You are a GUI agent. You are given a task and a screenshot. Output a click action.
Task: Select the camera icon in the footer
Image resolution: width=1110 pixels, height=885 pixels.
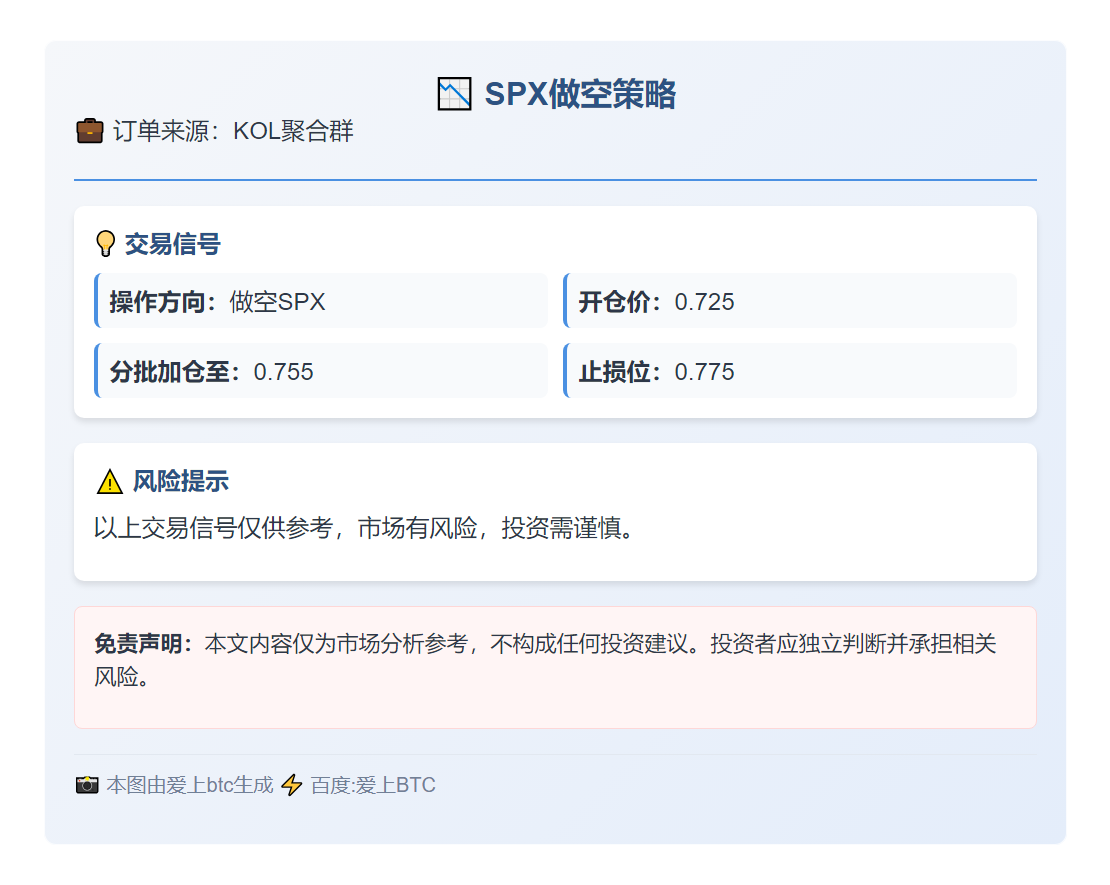pyautogui.click(x=88, y=785)
